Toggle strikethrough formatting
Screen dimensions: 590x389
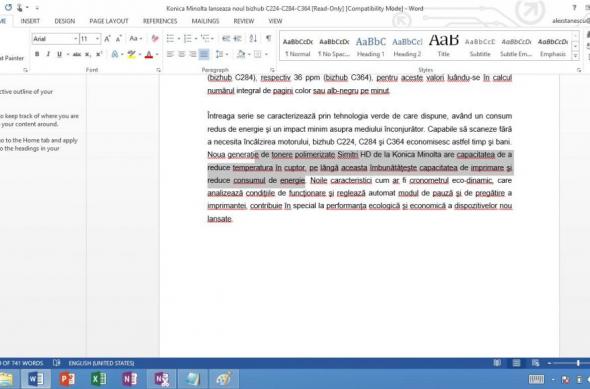tap(77, 54)
